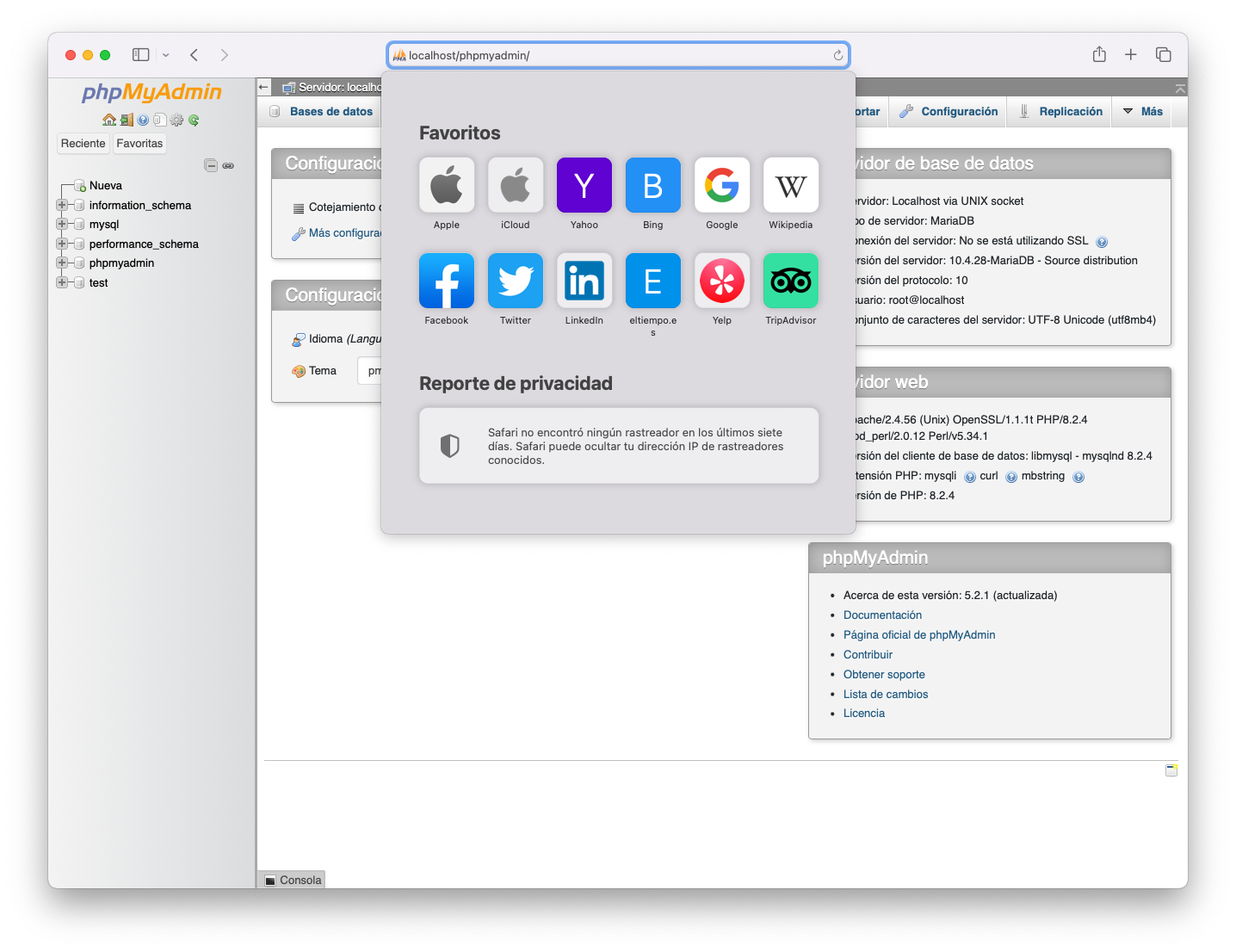This screenshot has height=952, width=1236.
Task: Open the Wikipedia favorite tile
Action: point(790,185)
